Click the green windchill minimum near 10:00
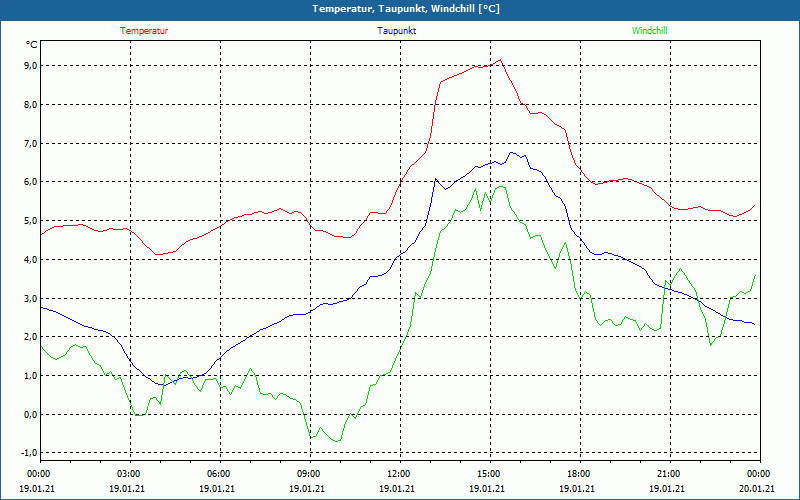 337,441
